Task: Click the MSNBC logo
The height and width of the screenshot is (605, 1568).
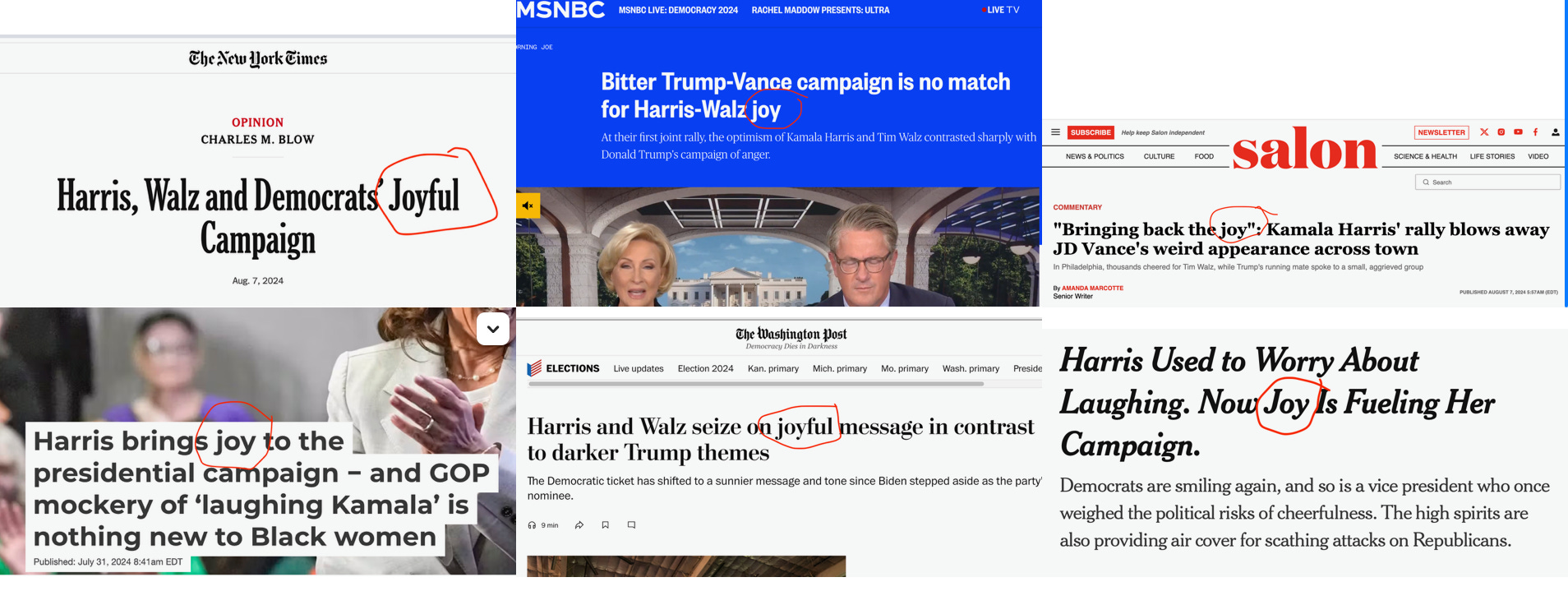Action: pos(560,10)
